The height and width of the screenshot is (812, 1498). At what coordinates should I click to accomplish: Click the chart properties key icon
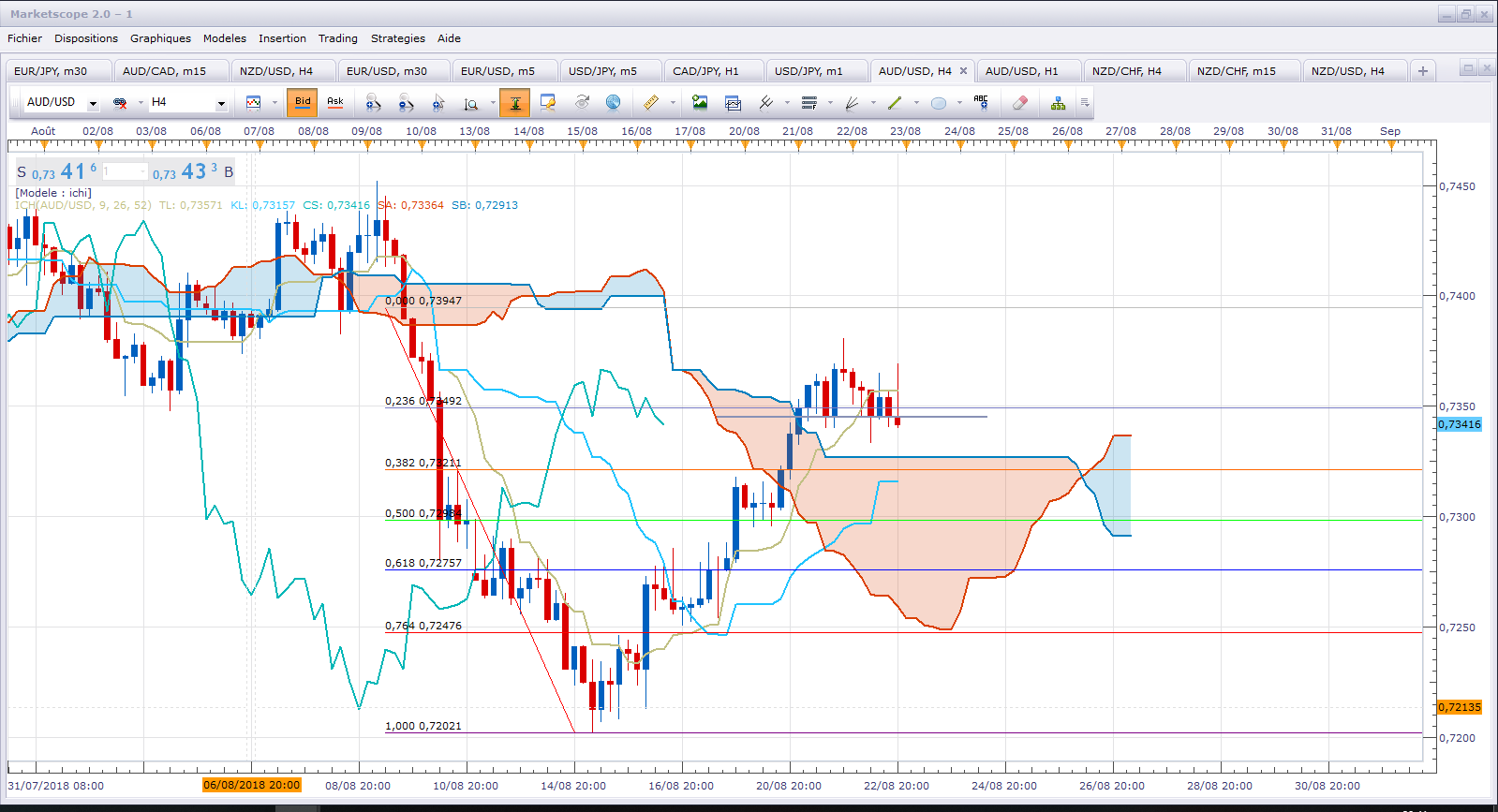pos(548,103)
